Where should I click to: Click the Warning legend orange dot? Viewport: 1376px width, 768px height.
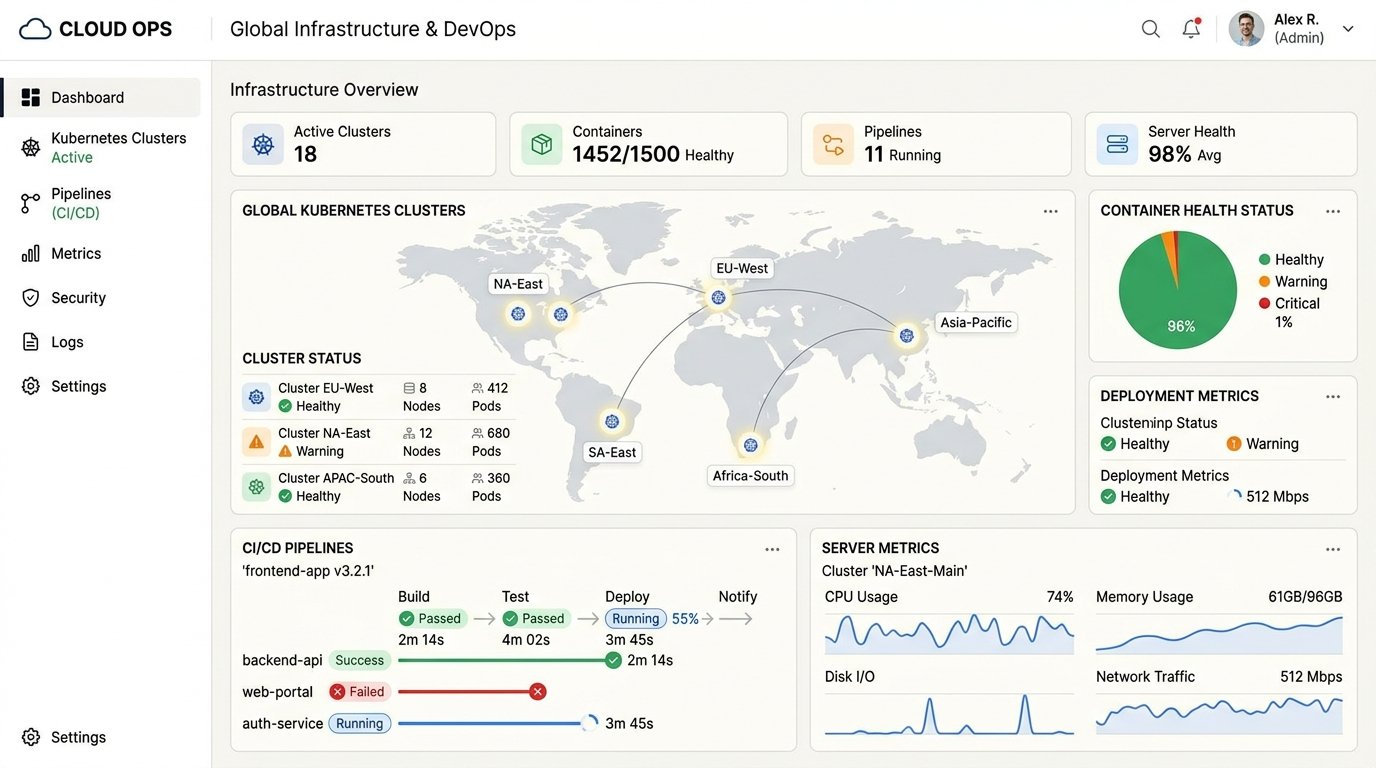point(1265,282)
